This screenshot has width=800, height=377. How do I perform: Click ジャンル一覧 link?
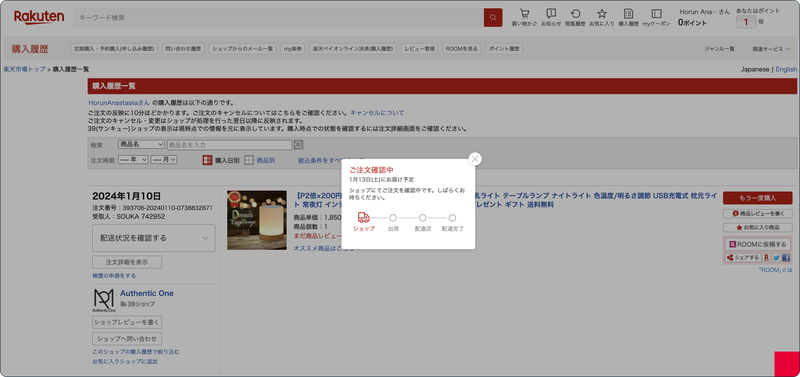(719, 49)
